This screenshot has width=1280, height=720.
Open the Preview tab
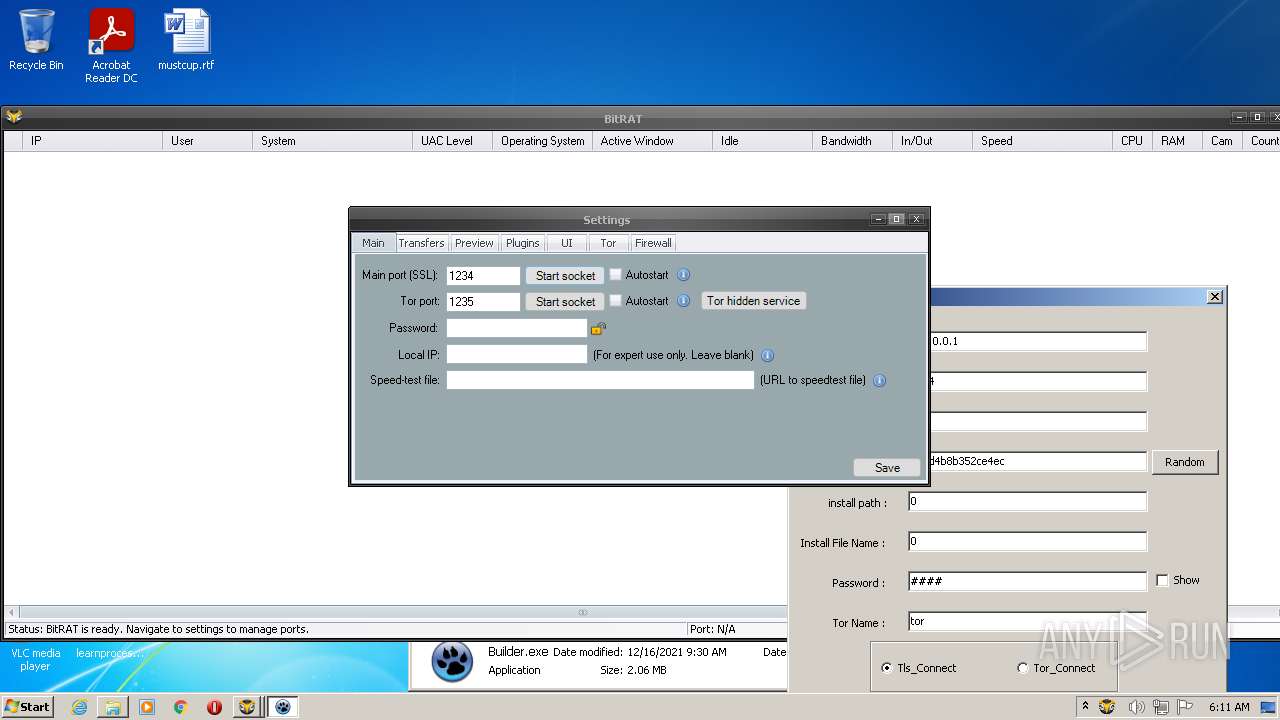pos(474,243)
